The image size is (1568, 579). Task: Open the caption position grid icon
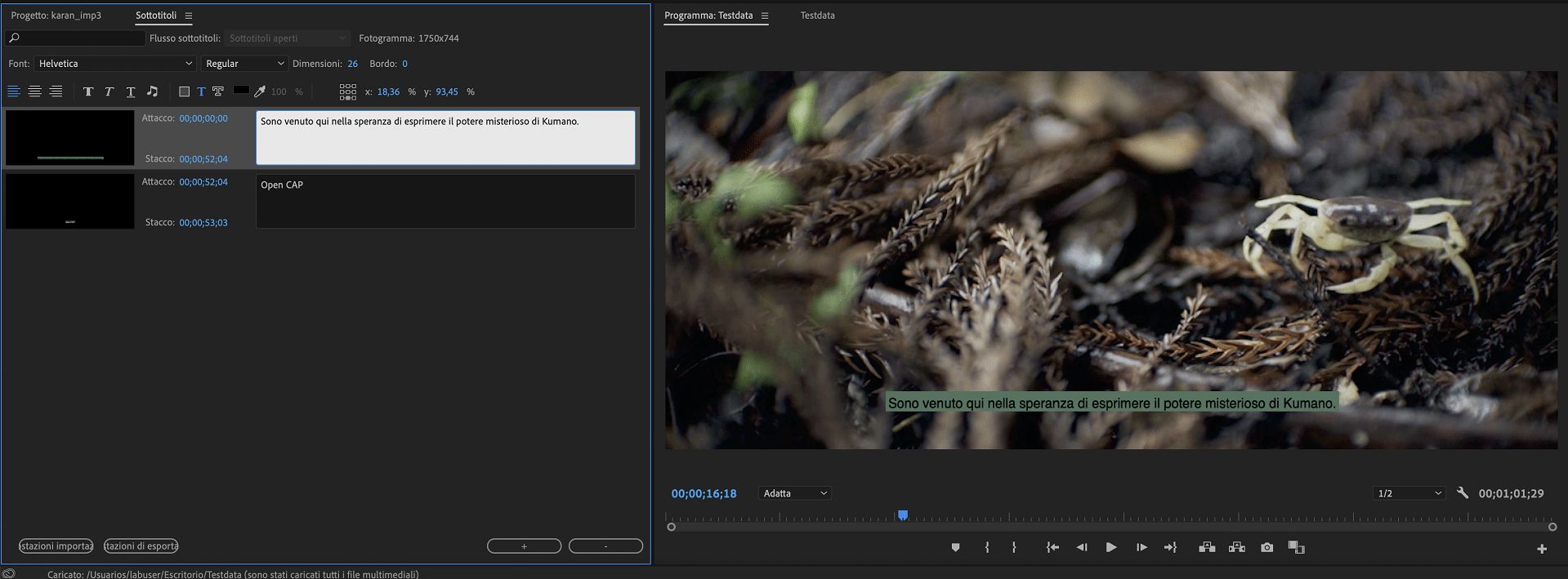(347, 91)
